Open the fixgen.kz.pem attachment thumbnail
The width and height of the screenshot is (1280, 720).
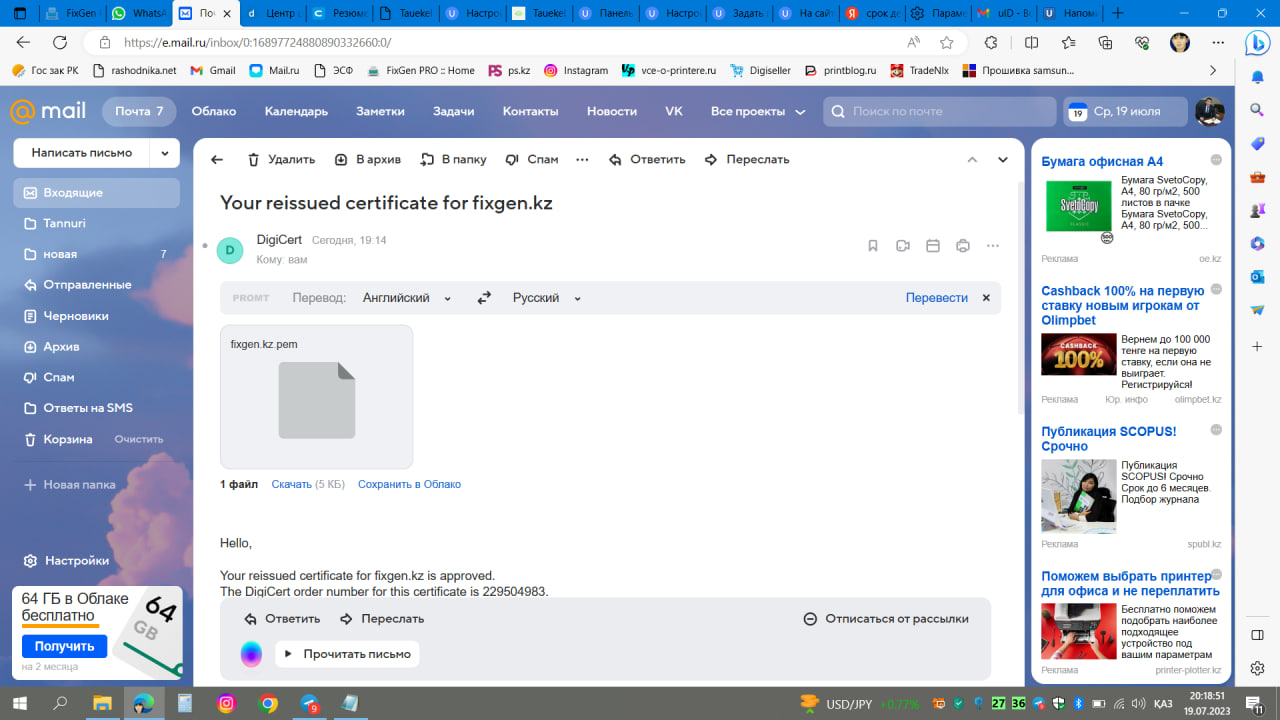point(316,397)
